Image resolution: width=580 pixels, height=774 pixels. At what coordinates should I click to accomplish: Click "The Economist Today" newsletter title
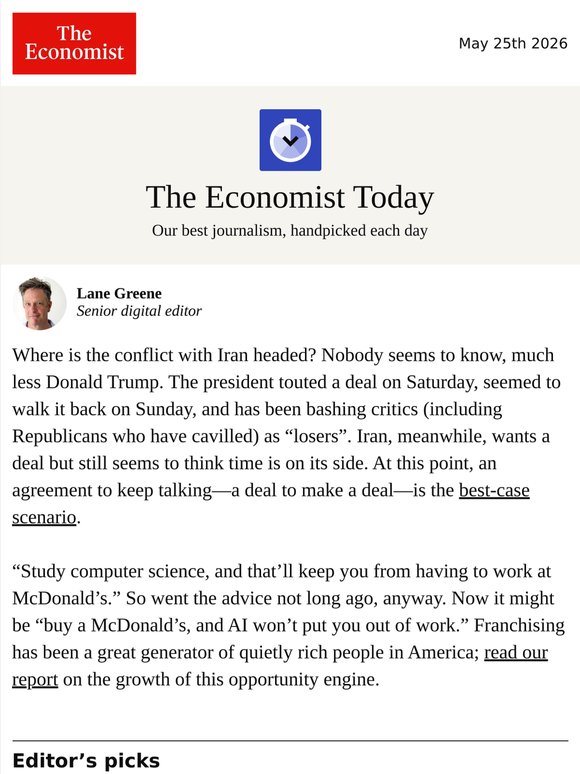pyautogui.click(x=290, y=197)
